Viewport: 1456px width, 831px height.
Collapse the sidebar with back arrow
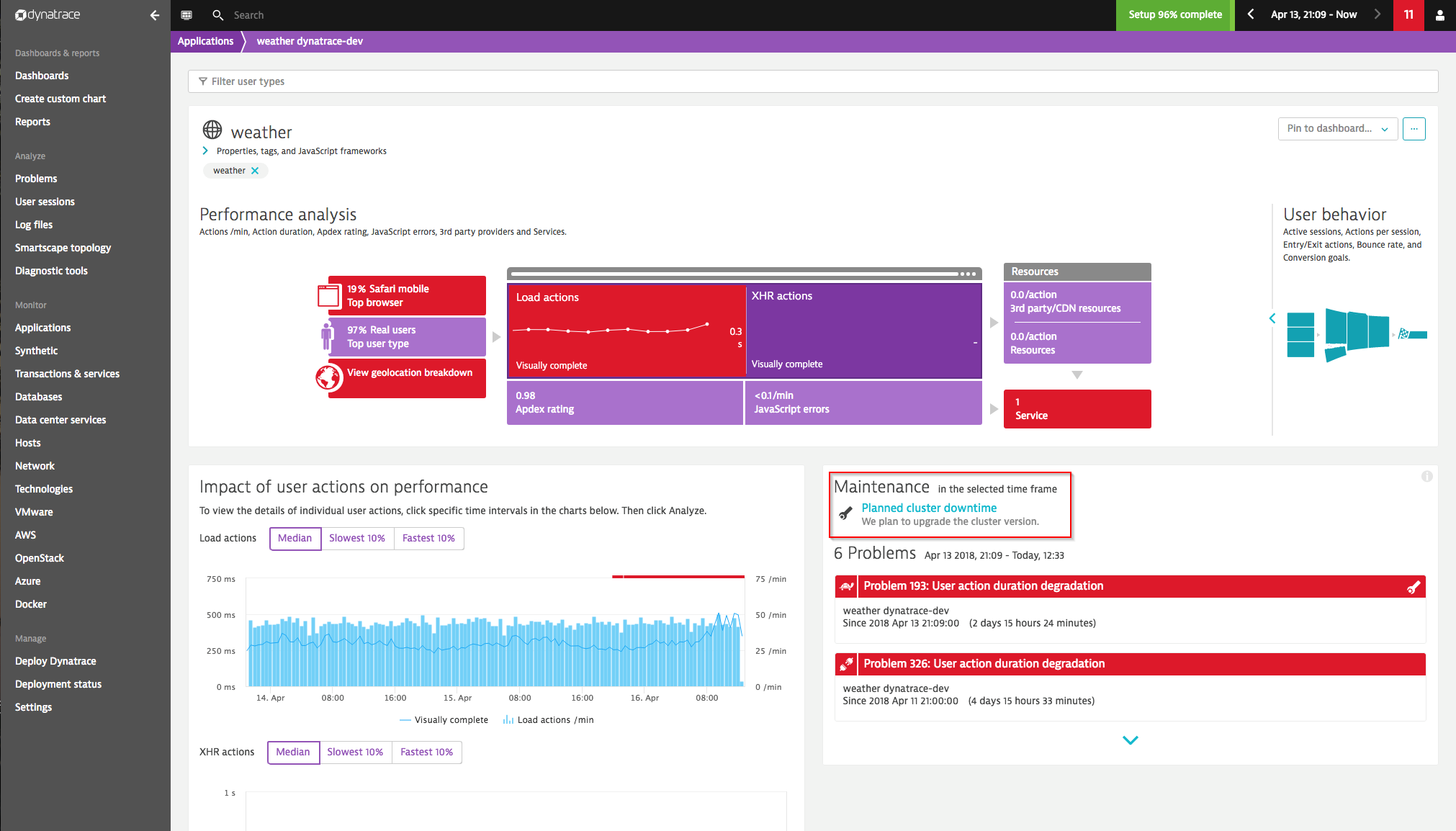(154, 14)
